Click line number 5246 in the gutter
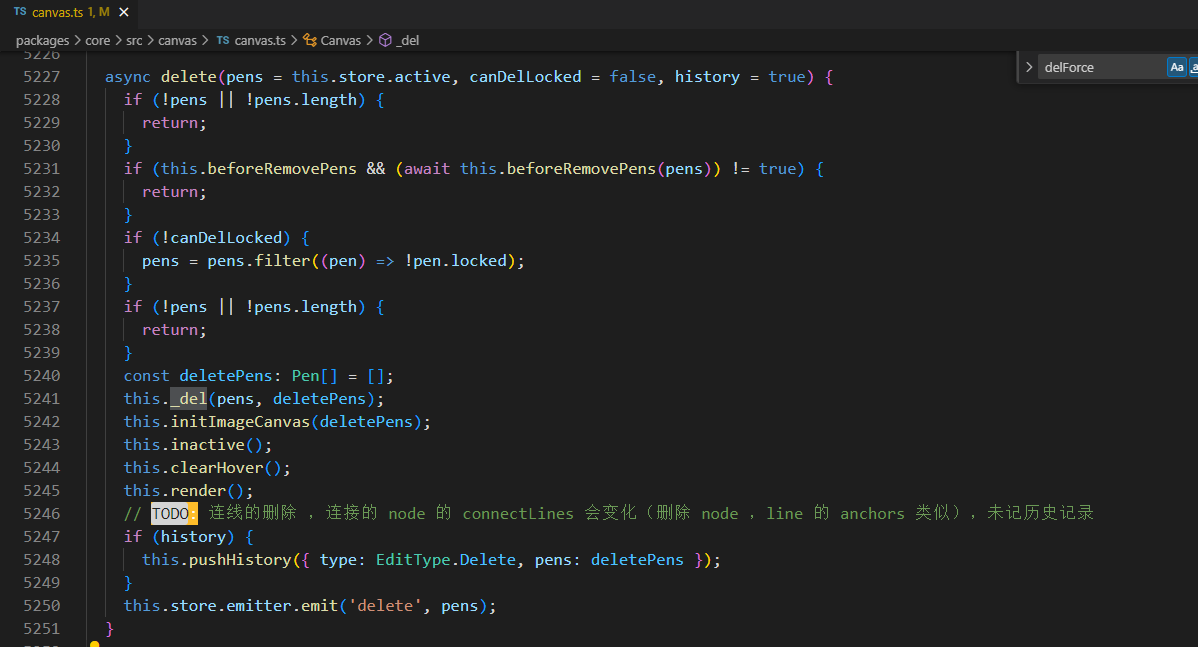This screenshot has width=1198, height=647. pyautogui.click(x=41, y=513)
